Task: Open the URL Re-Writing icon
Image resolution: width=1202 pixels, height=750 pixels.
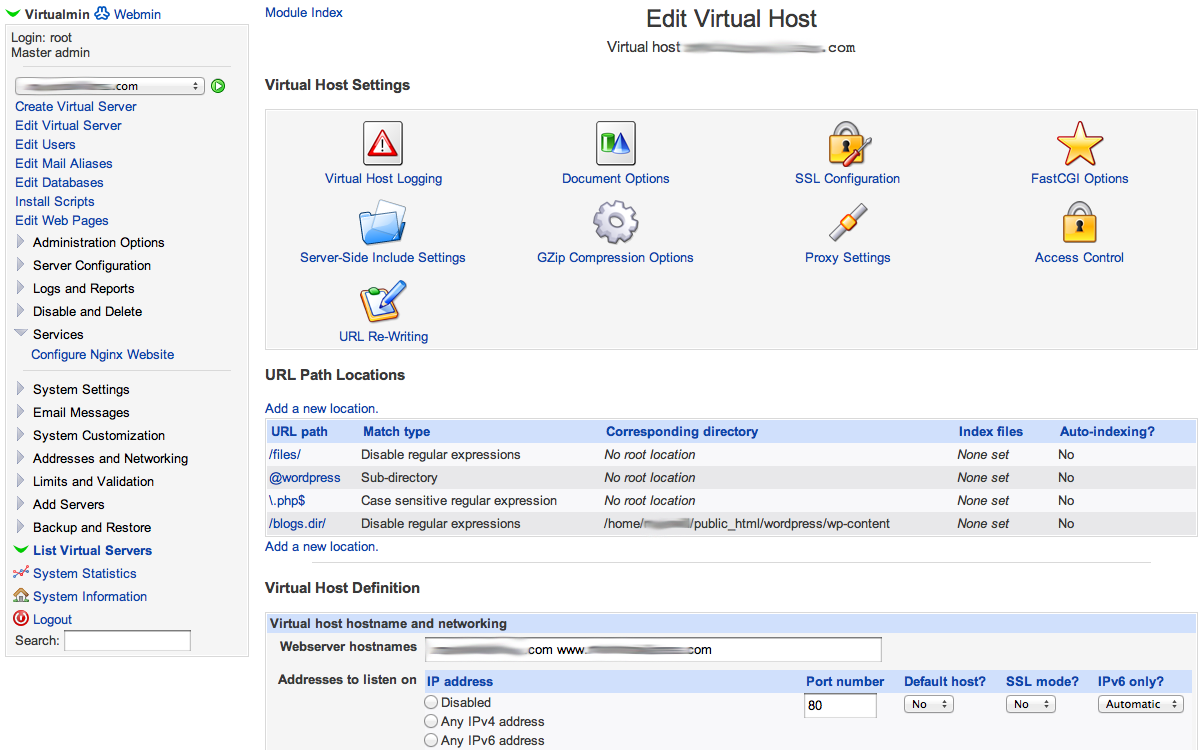Action: click(x=383, y=302)
